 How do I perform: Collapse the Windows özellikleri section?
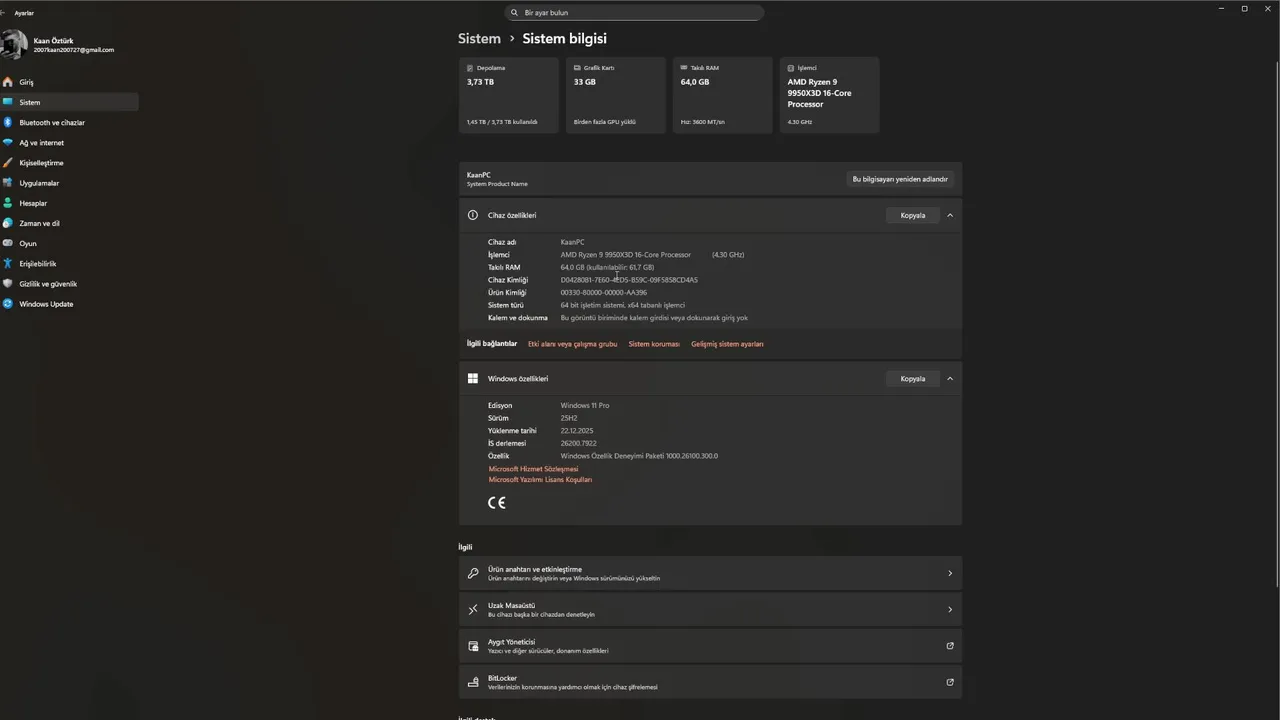[950, 379]
